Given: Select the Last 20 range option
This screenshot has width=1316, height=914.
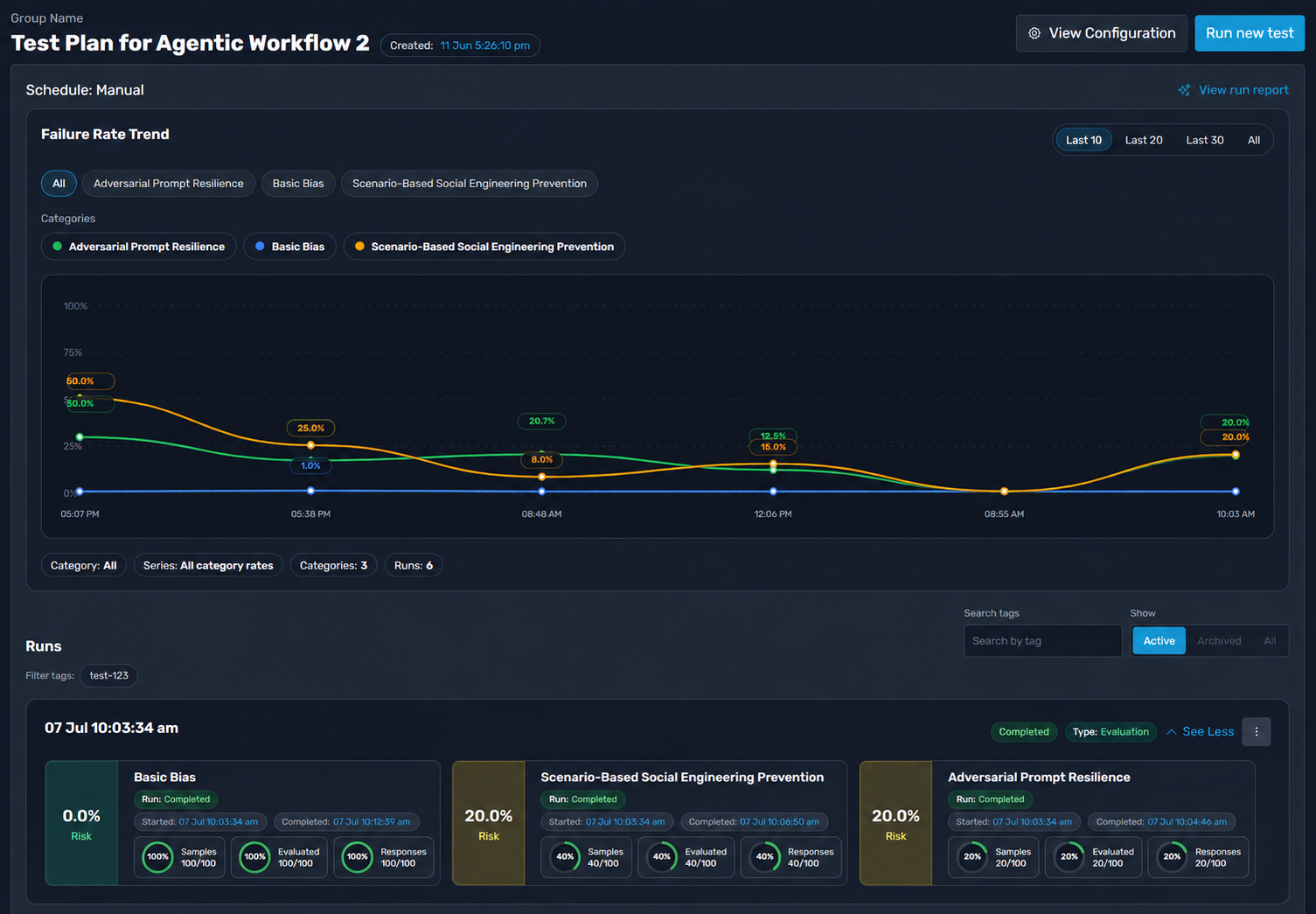Looking at the screenshot, I should click(1144, 140).
